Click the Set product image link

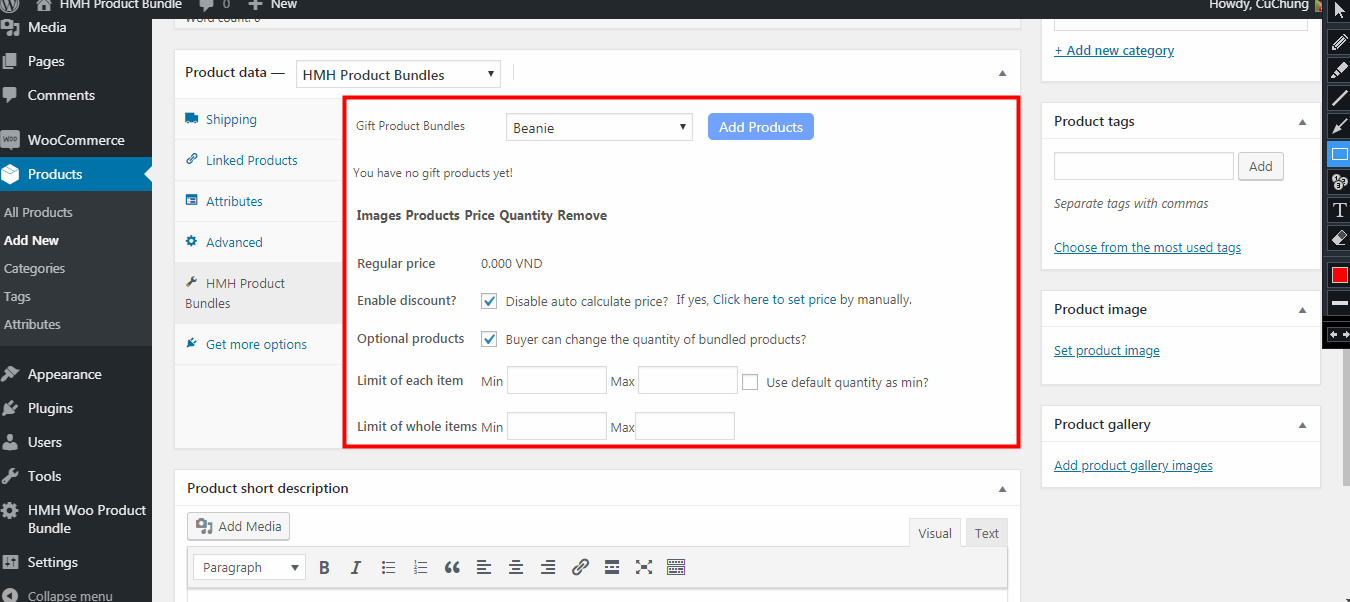pos(1107,350)
